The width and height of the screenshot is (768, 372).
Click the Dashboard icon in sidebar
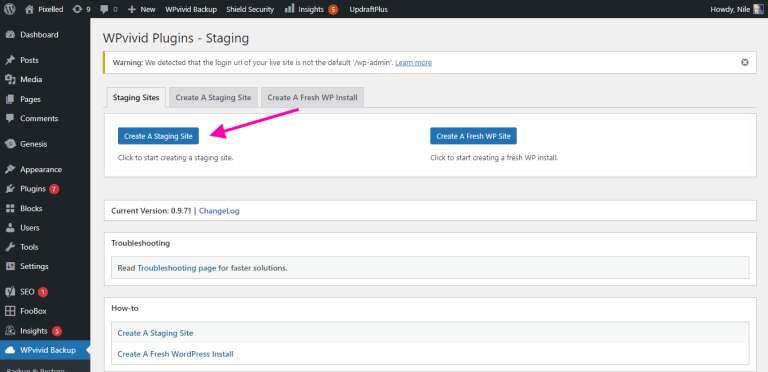(10, 35)
